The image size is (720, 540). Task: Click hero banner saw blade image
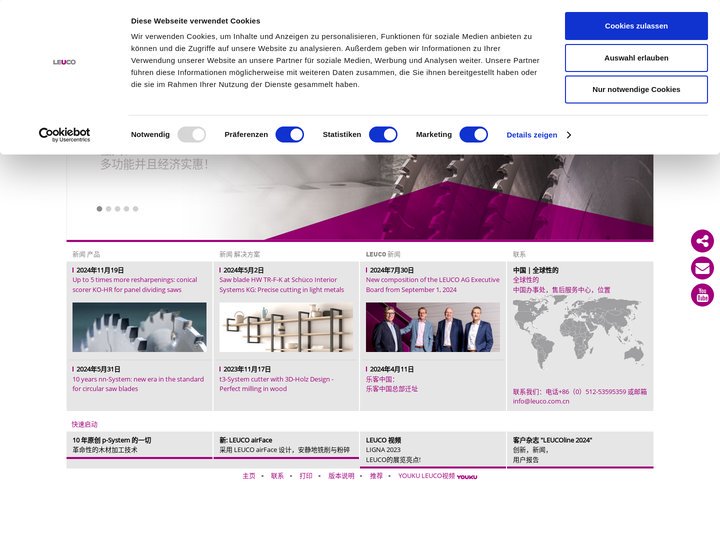[360, 197]
